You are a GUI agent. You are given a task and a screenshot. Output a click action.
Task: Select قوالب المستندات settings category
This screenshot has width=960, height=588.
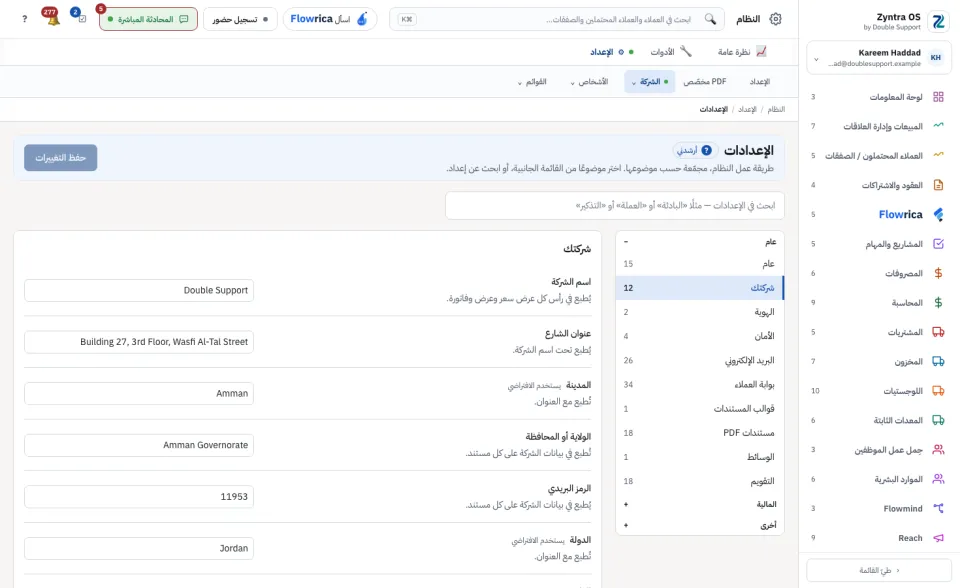(700, 409)
